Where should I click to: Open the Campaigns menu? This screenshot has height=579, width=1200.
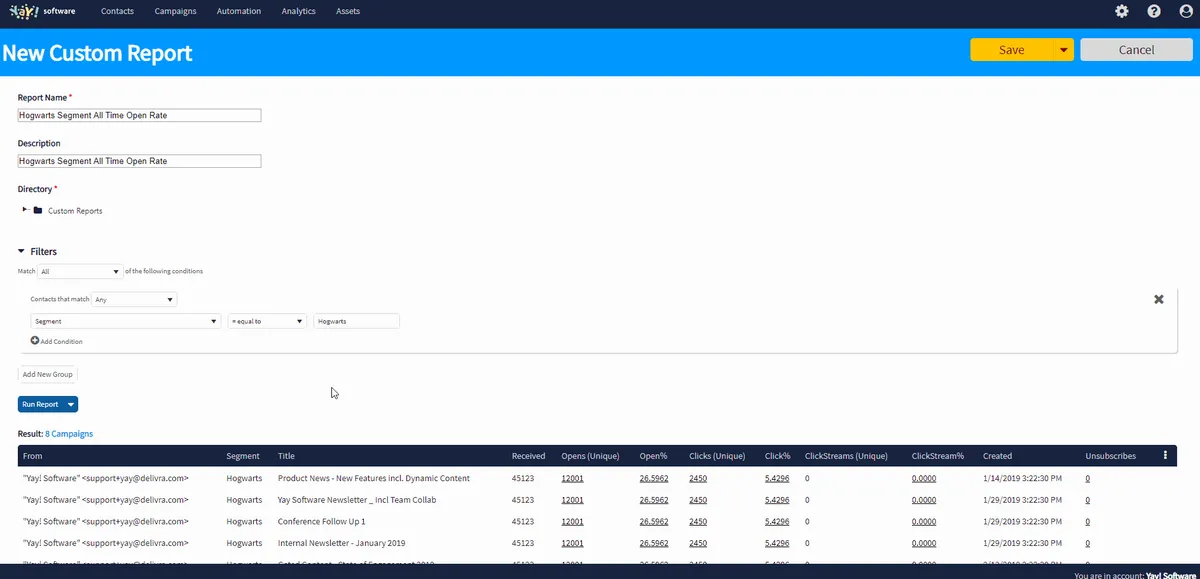[x=176, y=11]
